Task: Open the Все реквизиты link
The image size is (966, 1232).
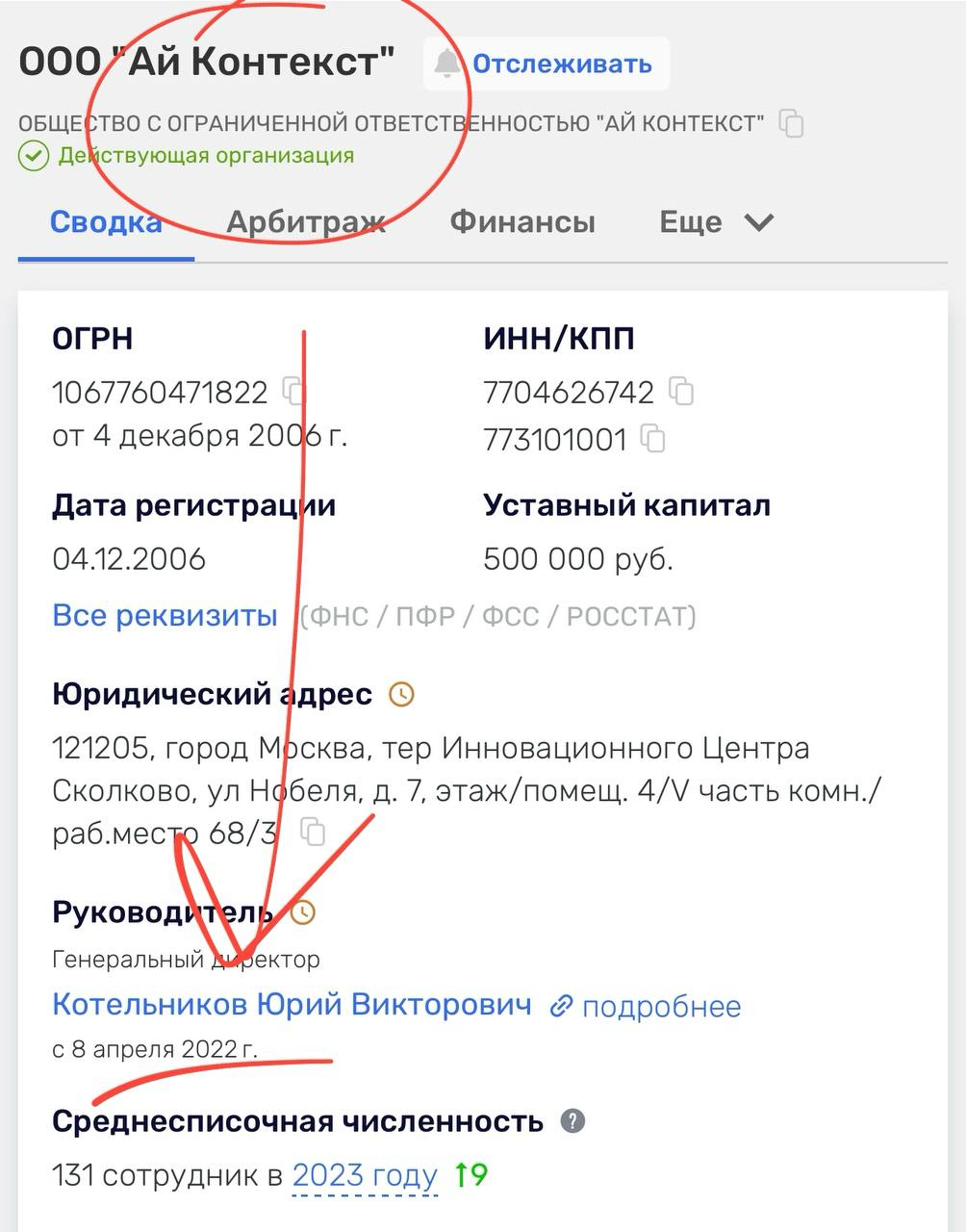Action: click(x=165, y=615)
